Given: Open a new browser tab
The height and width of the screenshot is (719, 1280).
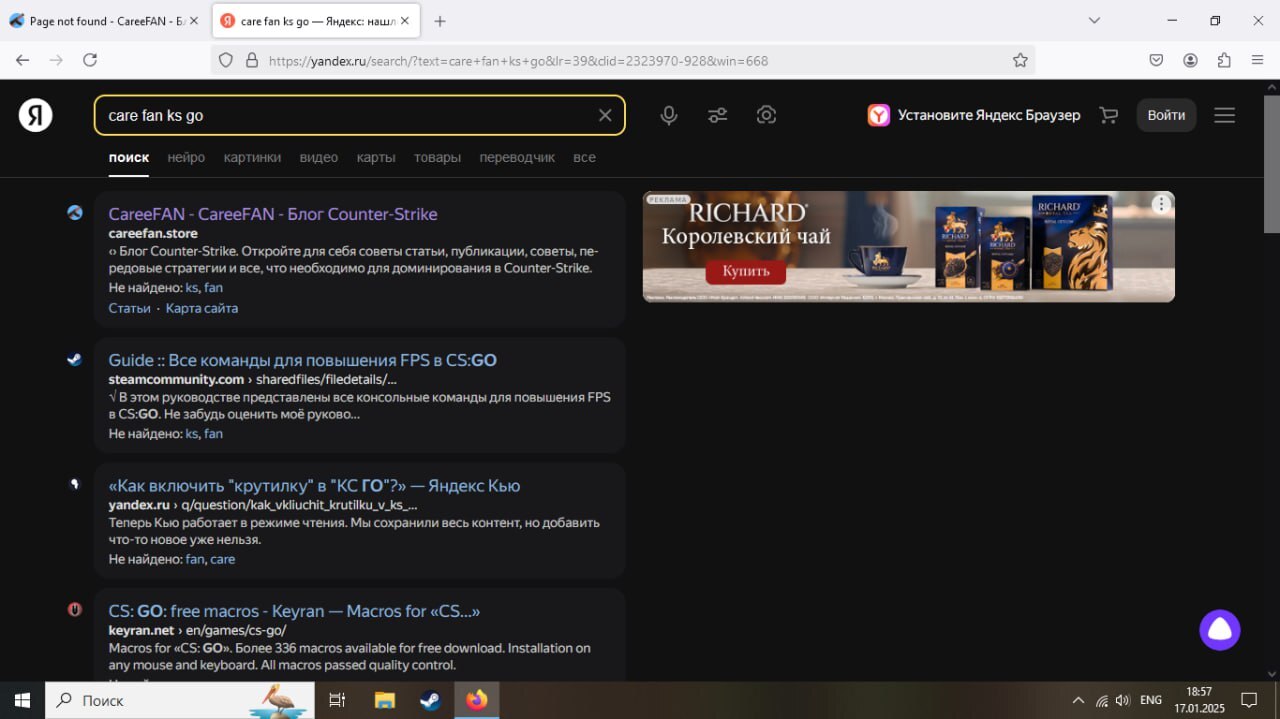Looking at the screenshot, I should (440, 21).
